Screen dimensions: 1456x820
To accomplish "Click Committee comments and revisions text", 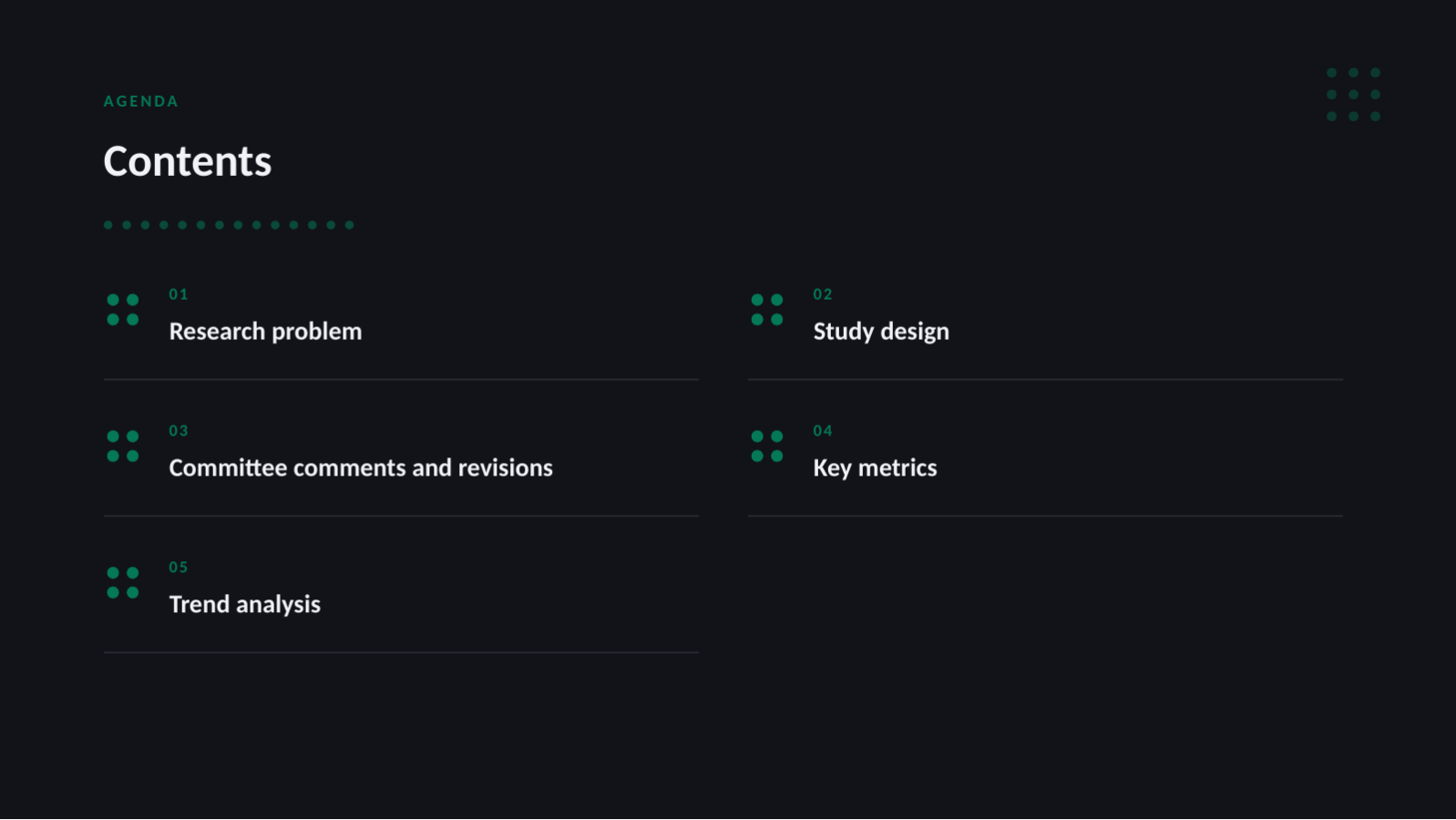I will coord(361,468).
